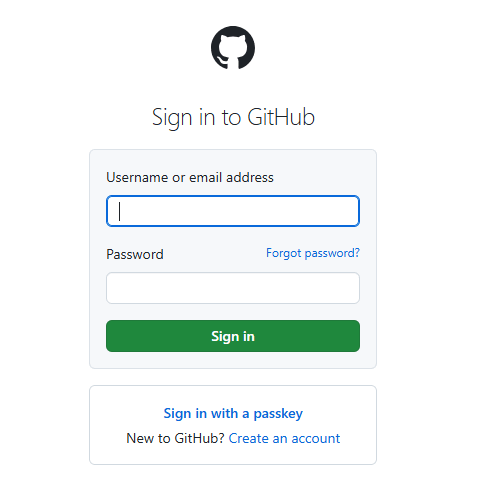This screenshot has height=493, width=488.
Task: Click the GitHub Octocat logo
Action: pos(233,48)
